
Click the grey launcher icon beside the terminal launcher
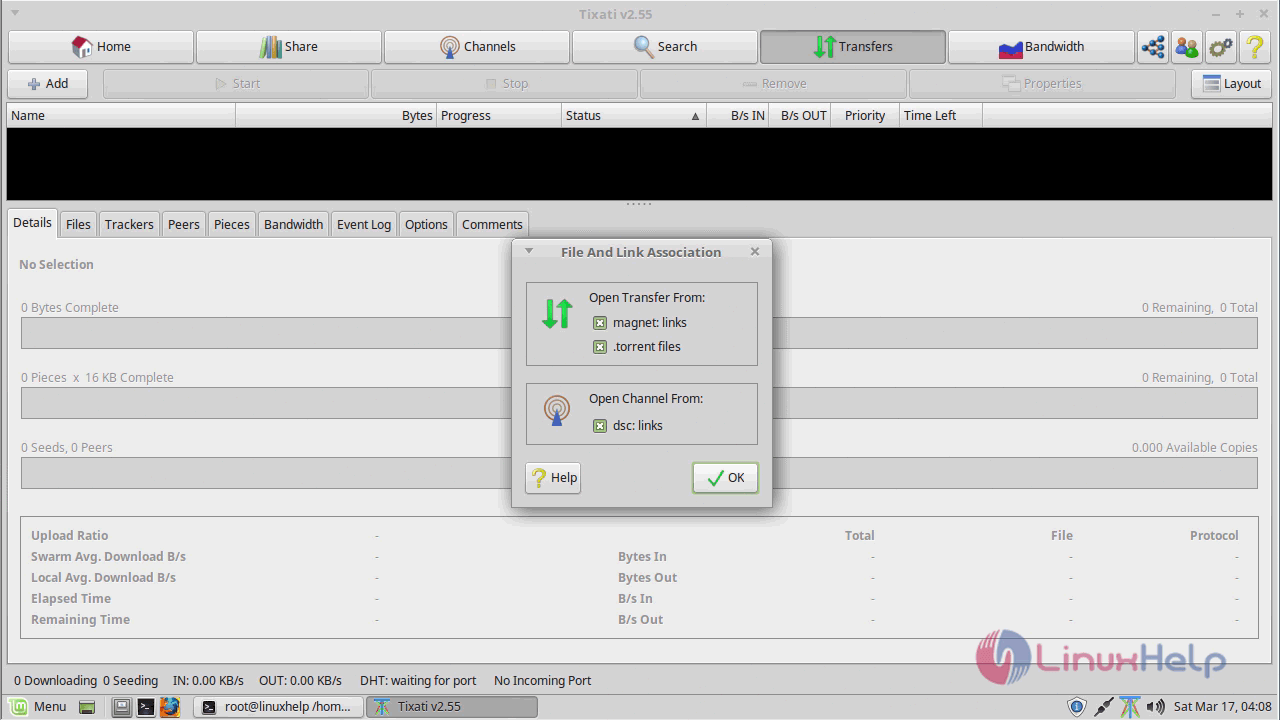(121, 707)
